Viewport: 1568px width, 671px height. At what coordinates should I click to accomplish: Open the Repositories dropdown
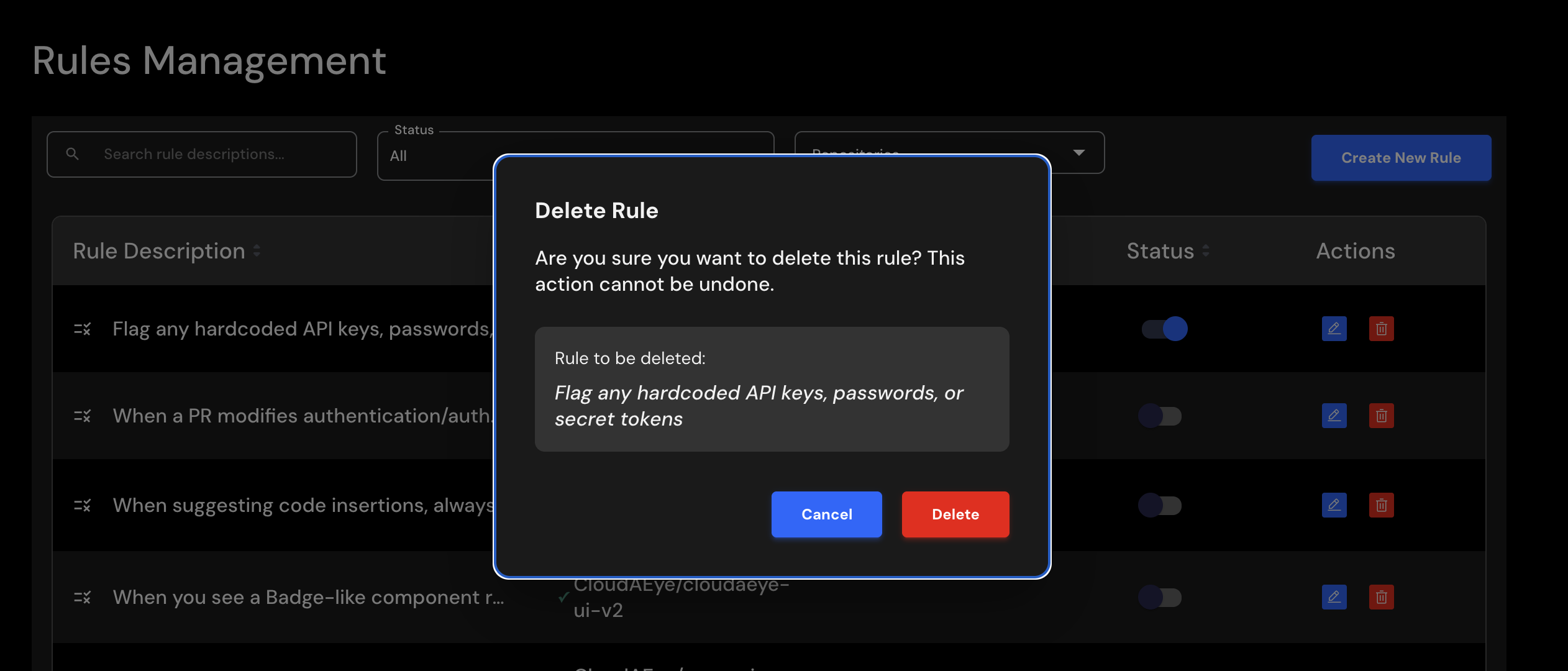tap(901, 153)
